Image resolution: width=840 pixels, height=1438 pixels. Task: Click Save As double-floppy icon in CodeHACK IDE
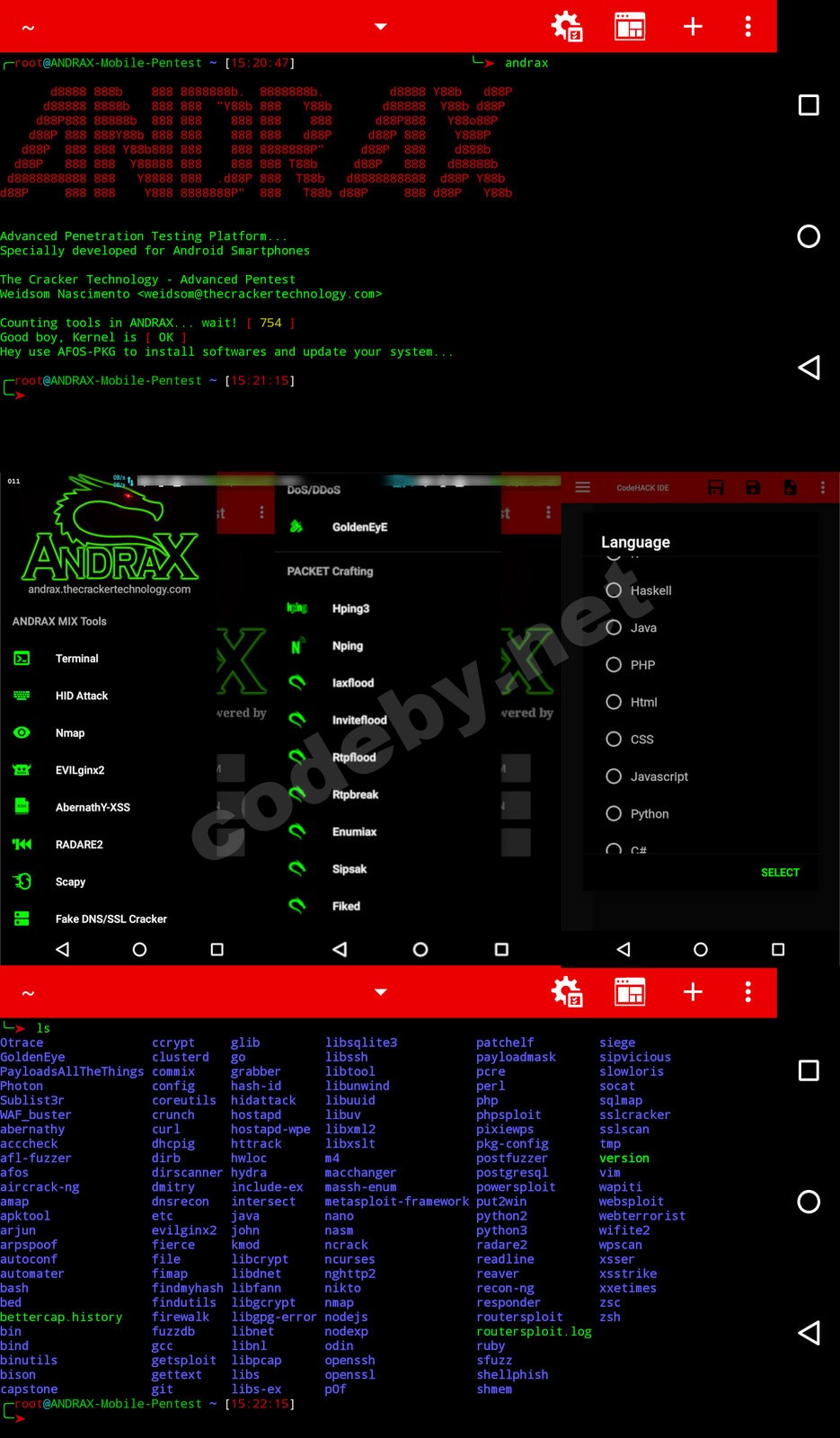tap(716, 487)
